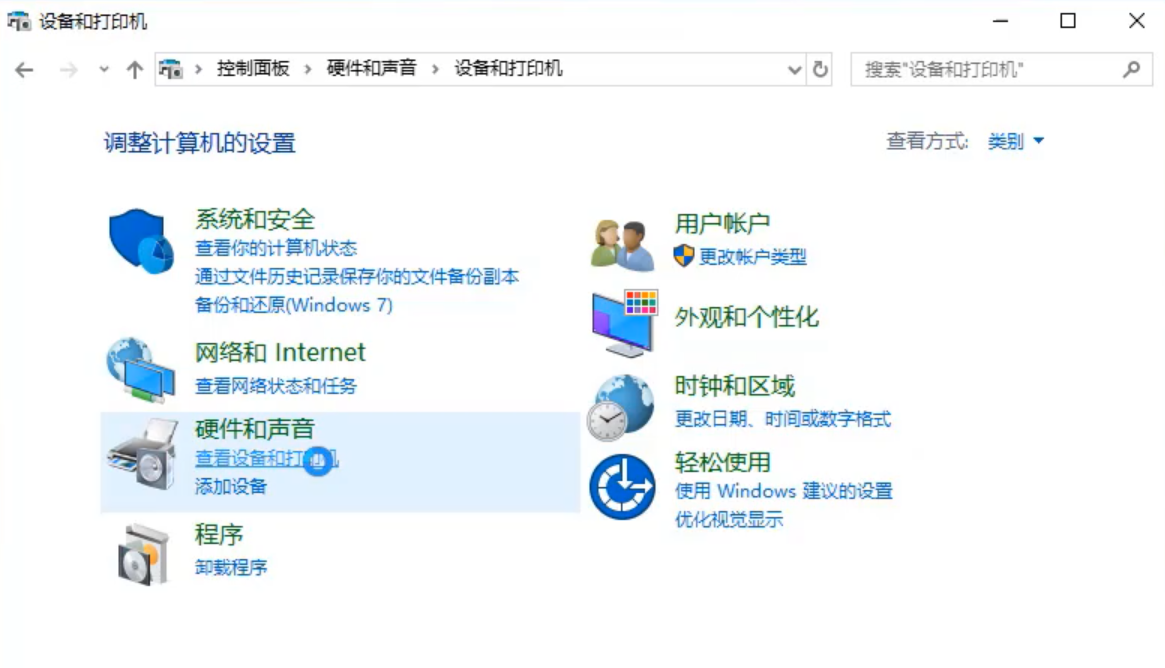Click the 卸载程序 link
1165x668 pixels.
click(x=231, y=568)
